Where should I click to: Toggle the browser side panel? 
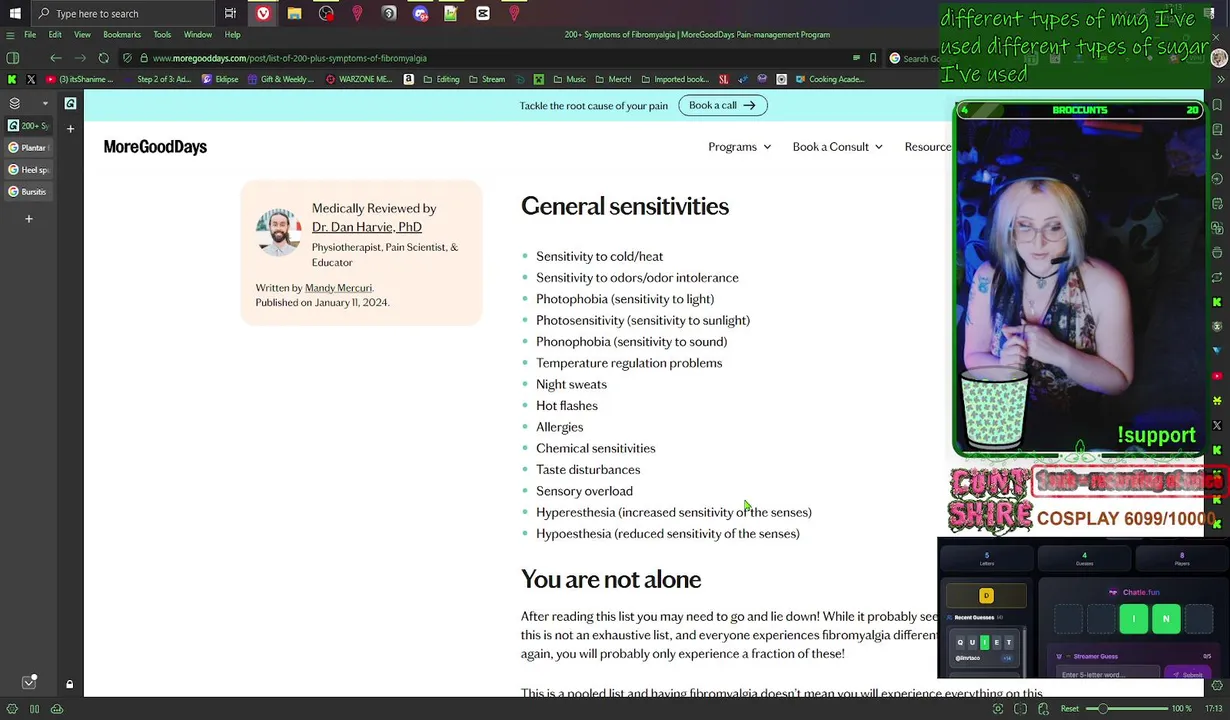(x=13, y=58)
